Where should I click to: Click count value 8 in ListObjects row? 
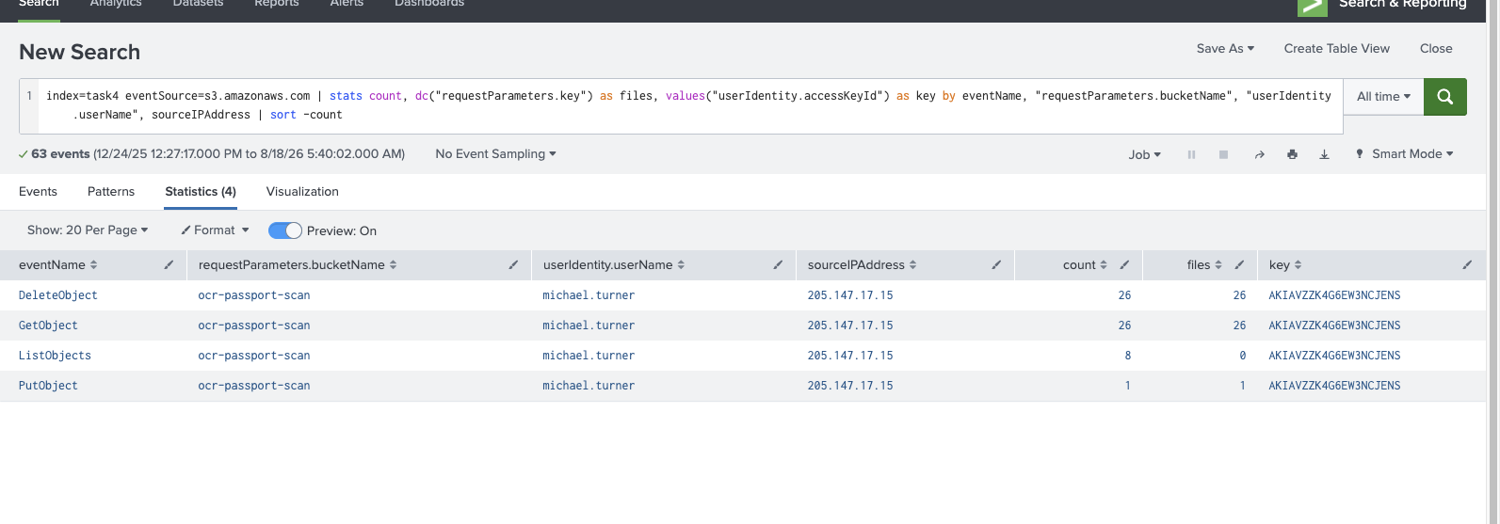coord(1127,355)
